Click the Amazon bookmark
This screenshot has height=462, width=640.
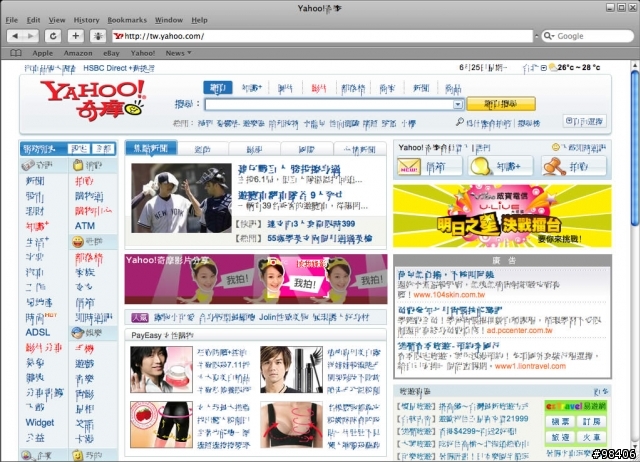pyautogui.click(x=78, y=53)
